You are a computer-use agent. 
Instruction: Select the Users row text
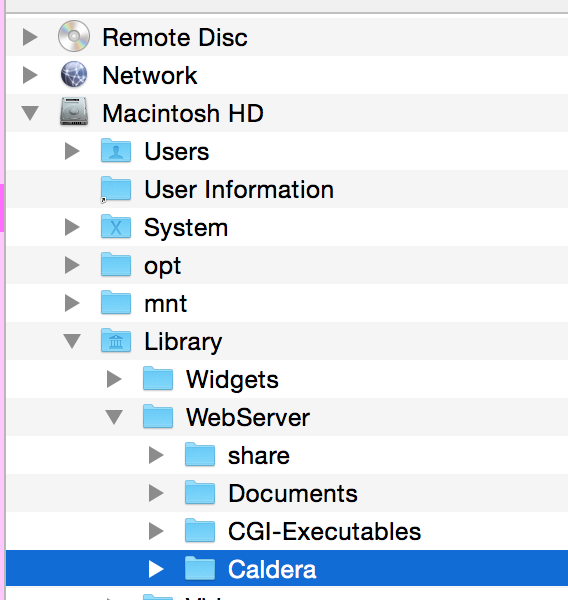[x=176, y=151]
